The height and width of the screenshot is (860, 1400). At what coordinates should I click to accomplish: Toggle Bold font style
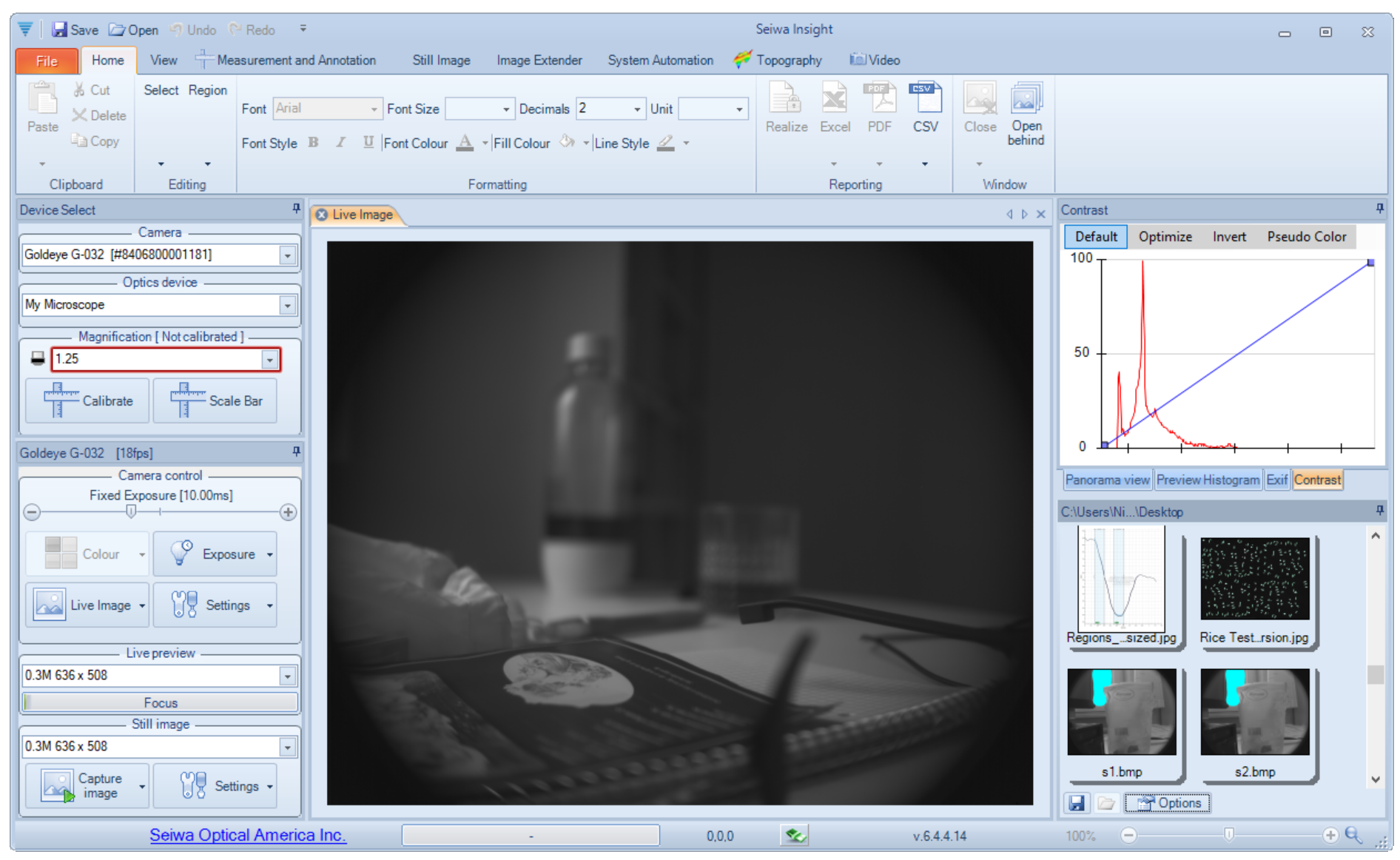pyautogui.click(x=313, y=142)
